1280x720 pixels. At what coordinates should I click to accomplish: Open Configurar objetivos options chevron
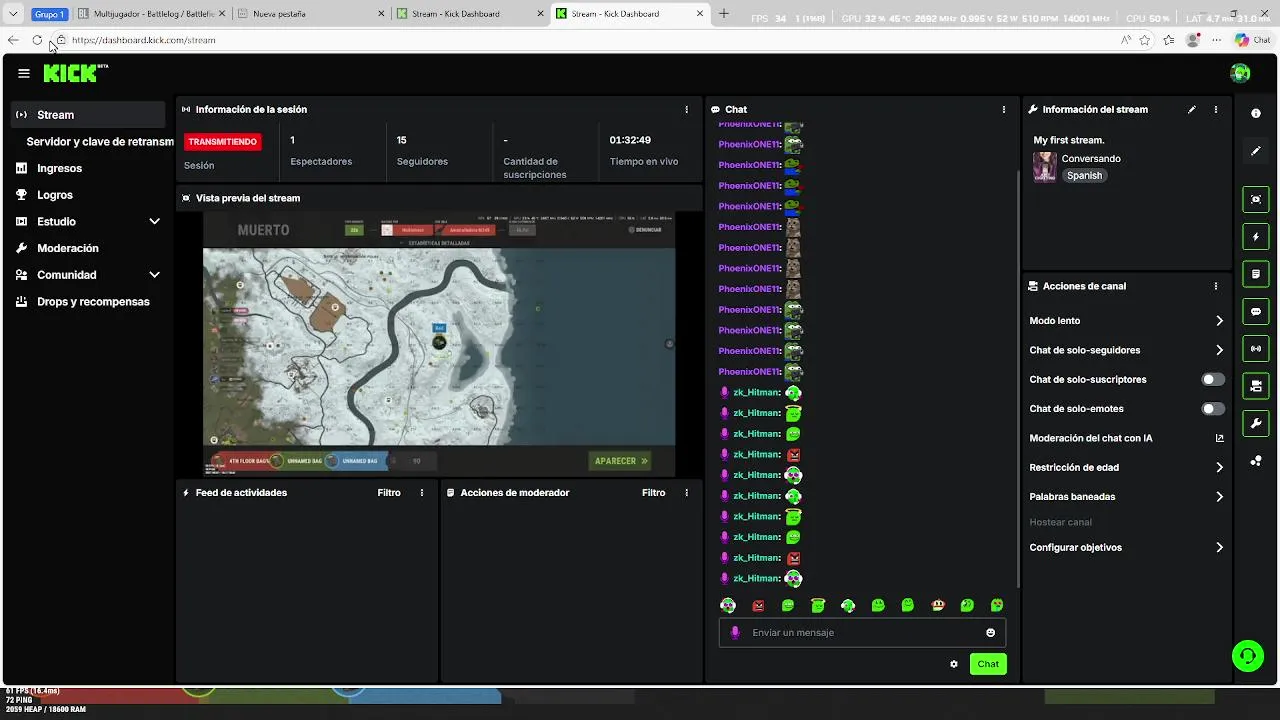tap(1219, 548)
